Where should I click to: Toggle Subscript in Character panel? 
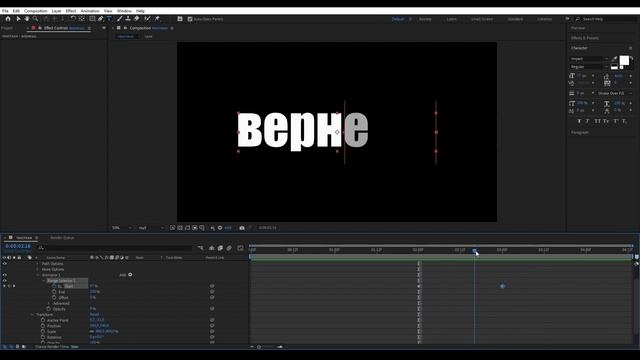[624, 121]
